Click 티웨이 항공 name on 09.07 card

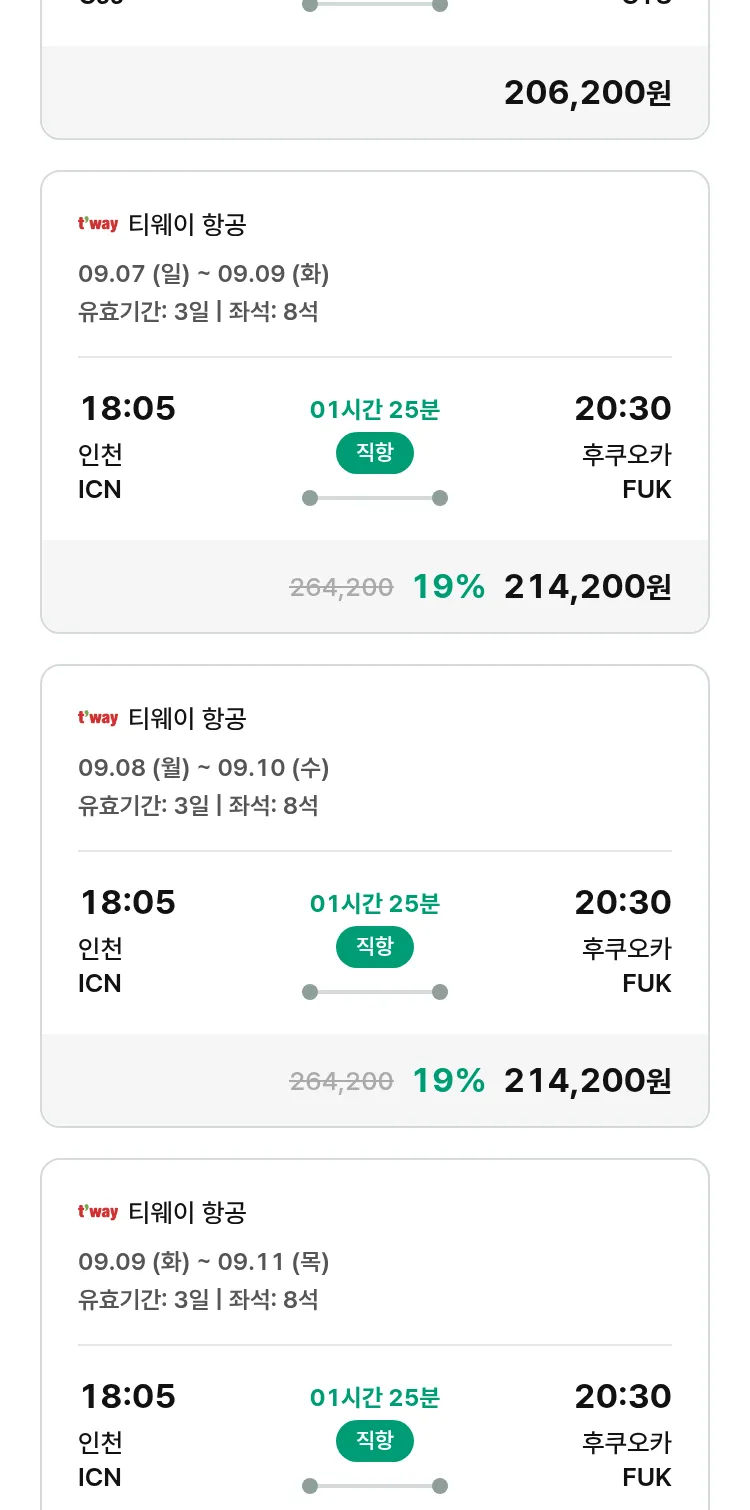coord(187,225)
